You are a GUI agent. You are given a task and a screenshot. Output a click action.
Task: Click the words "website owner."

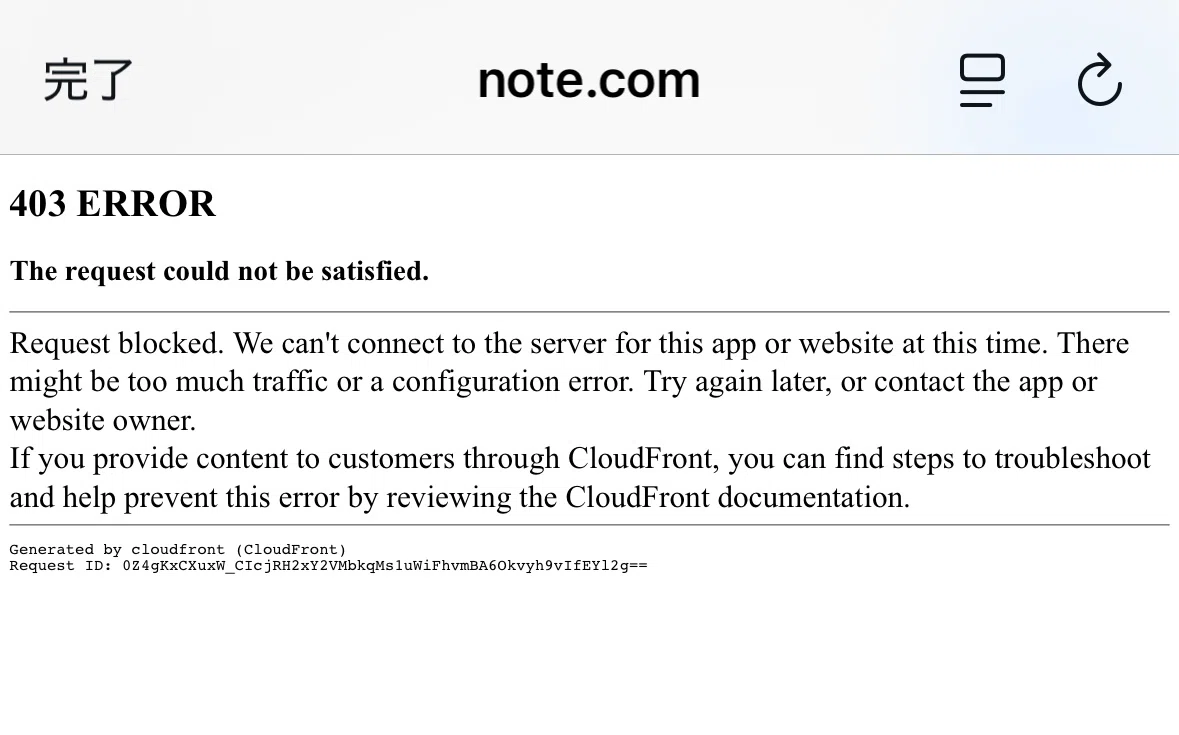[102, 421]
